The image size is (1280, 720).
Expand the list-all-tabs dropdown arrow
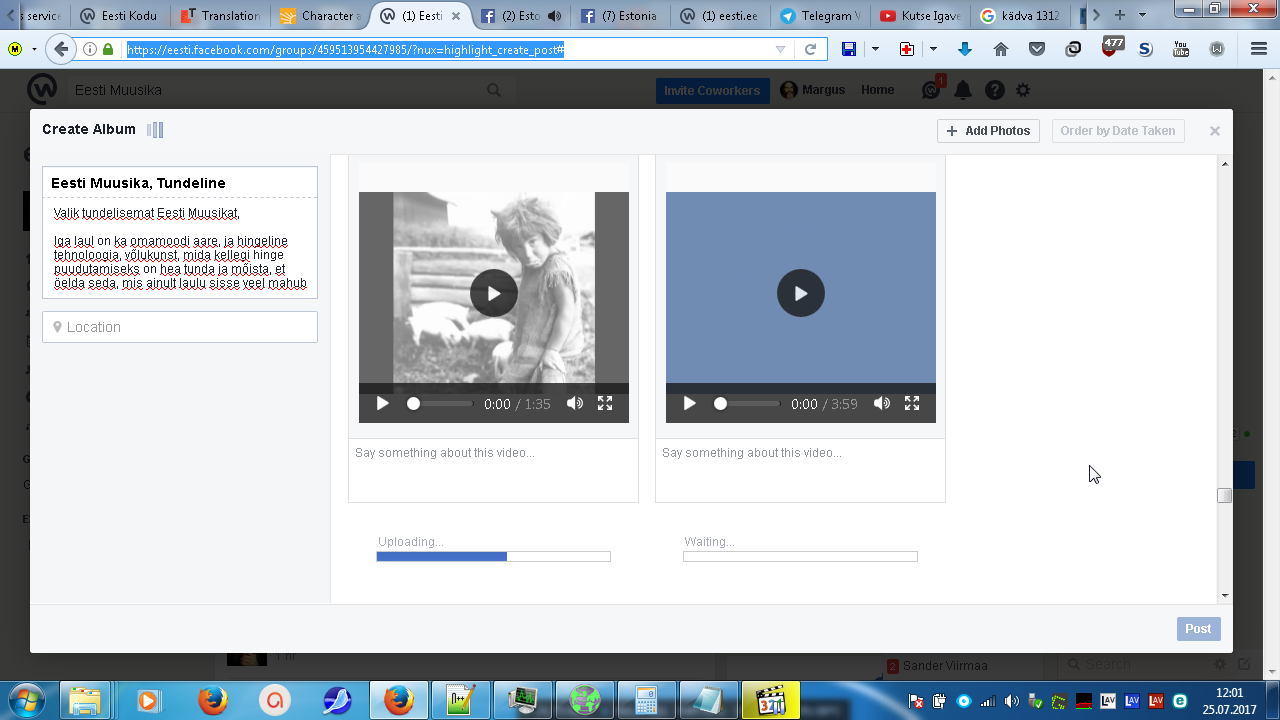[1143, 15]
